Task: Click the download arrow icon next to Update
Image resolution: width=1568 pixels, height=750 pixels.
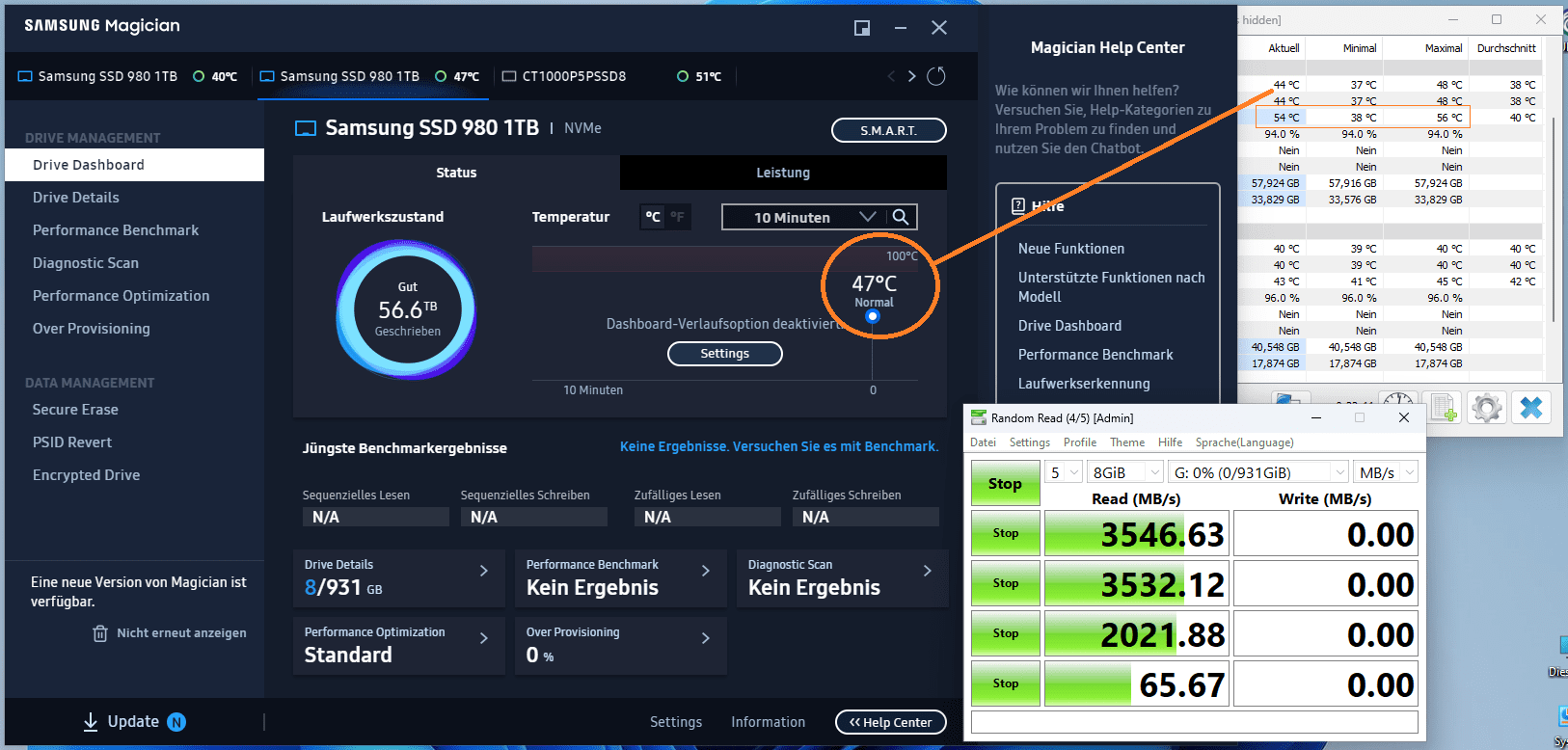Action: point(91,722)
